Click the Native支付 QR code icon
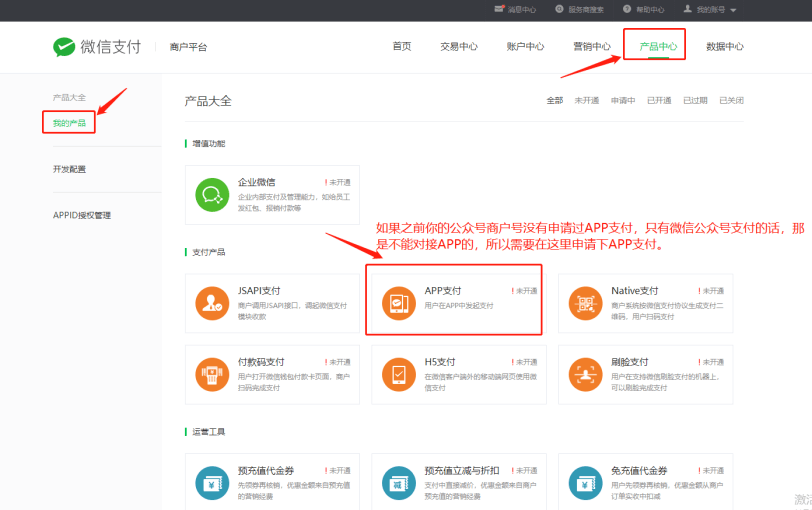Image resolution: width=812 pixels, height=510 pixels. [586, 303]
